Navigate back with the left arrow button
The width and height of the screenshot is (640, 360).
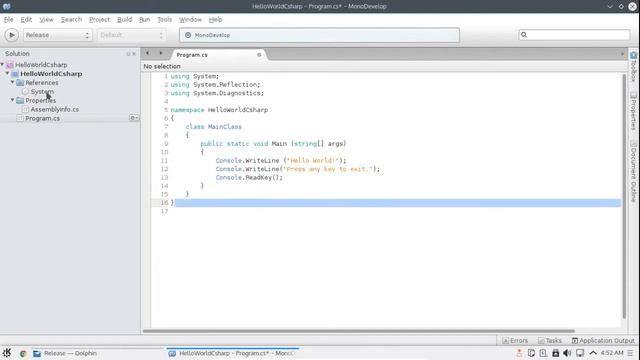pos(147,53)
